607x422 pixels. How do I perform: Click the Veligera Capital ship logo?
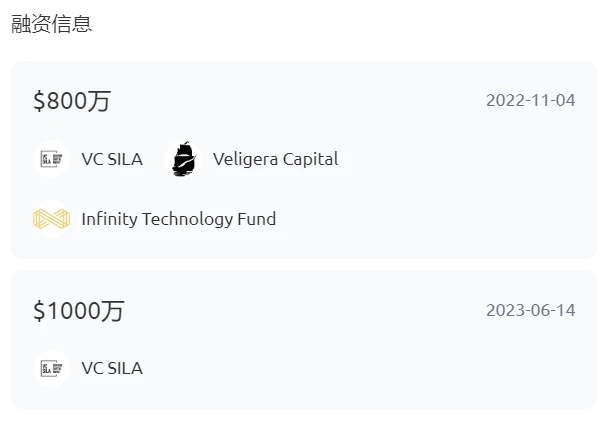click(x=182, y=159)
